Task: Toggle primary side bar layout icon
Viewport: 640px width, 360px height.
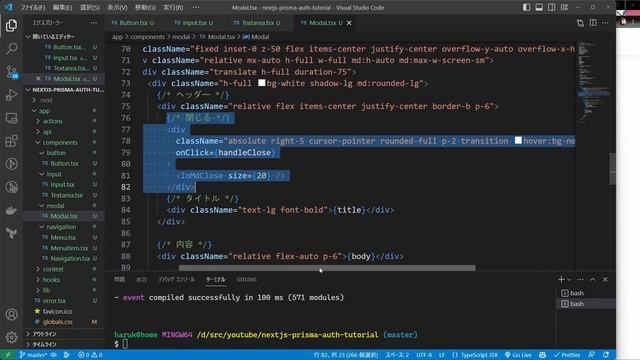Action: (x=527, y=7)
